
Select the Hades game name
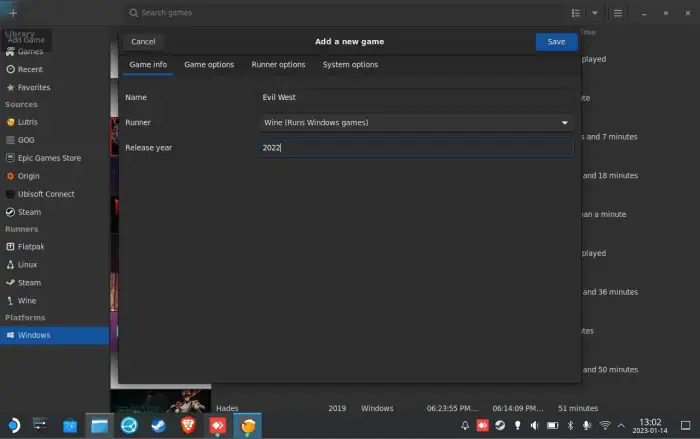(227, 408)
